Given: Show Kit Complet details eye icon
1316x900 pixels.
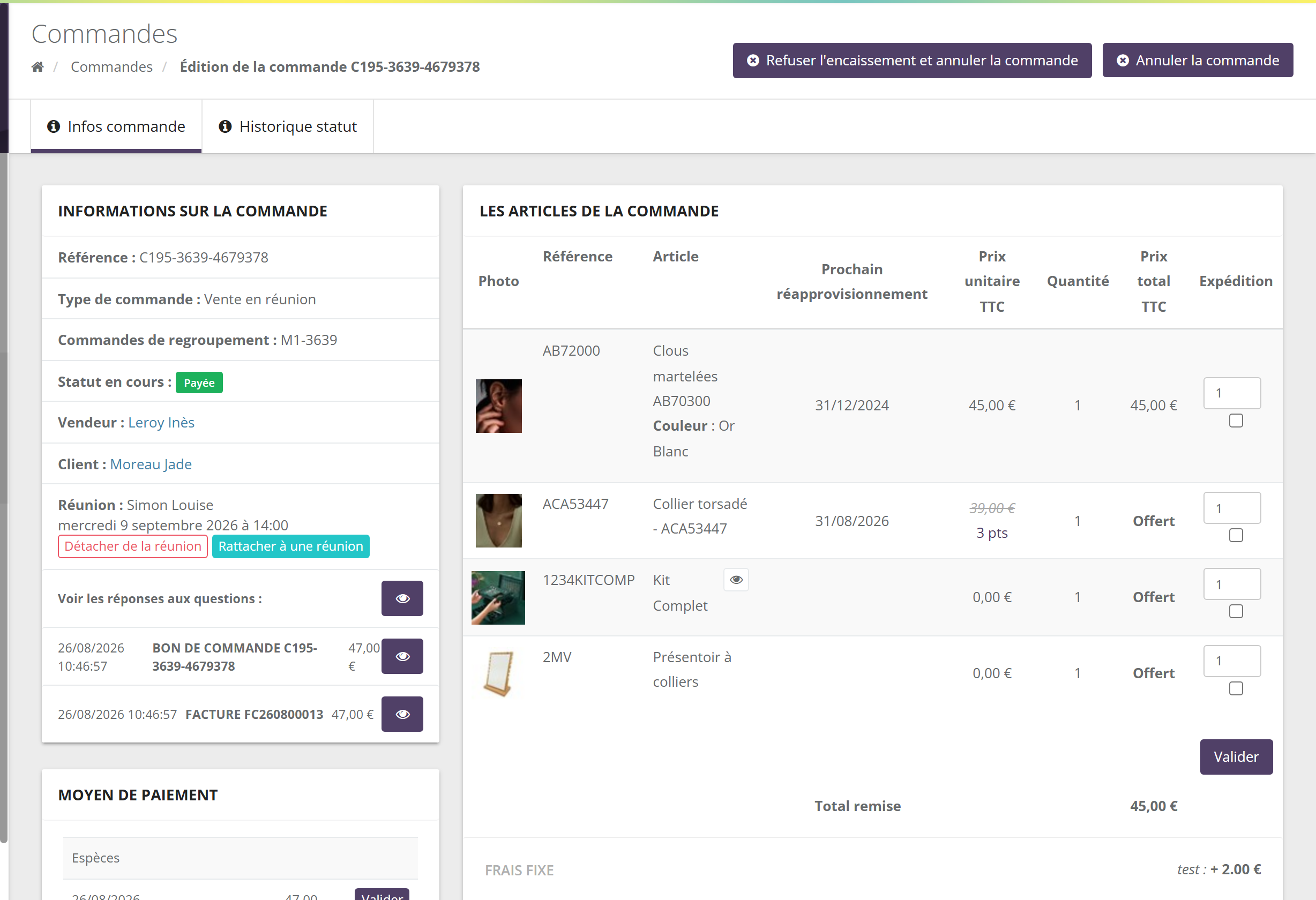Looking at the screenshot, I should tap(736, 580).
